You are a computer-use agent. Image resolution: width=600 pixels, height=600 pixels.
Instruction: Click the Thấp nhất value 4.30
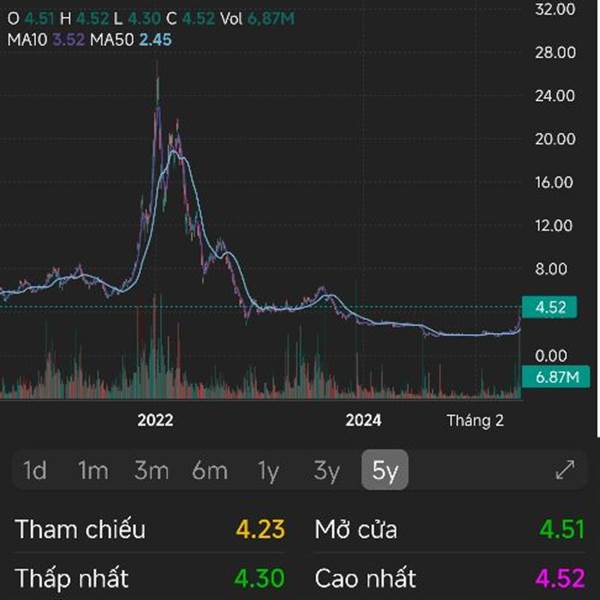point(259,578)
